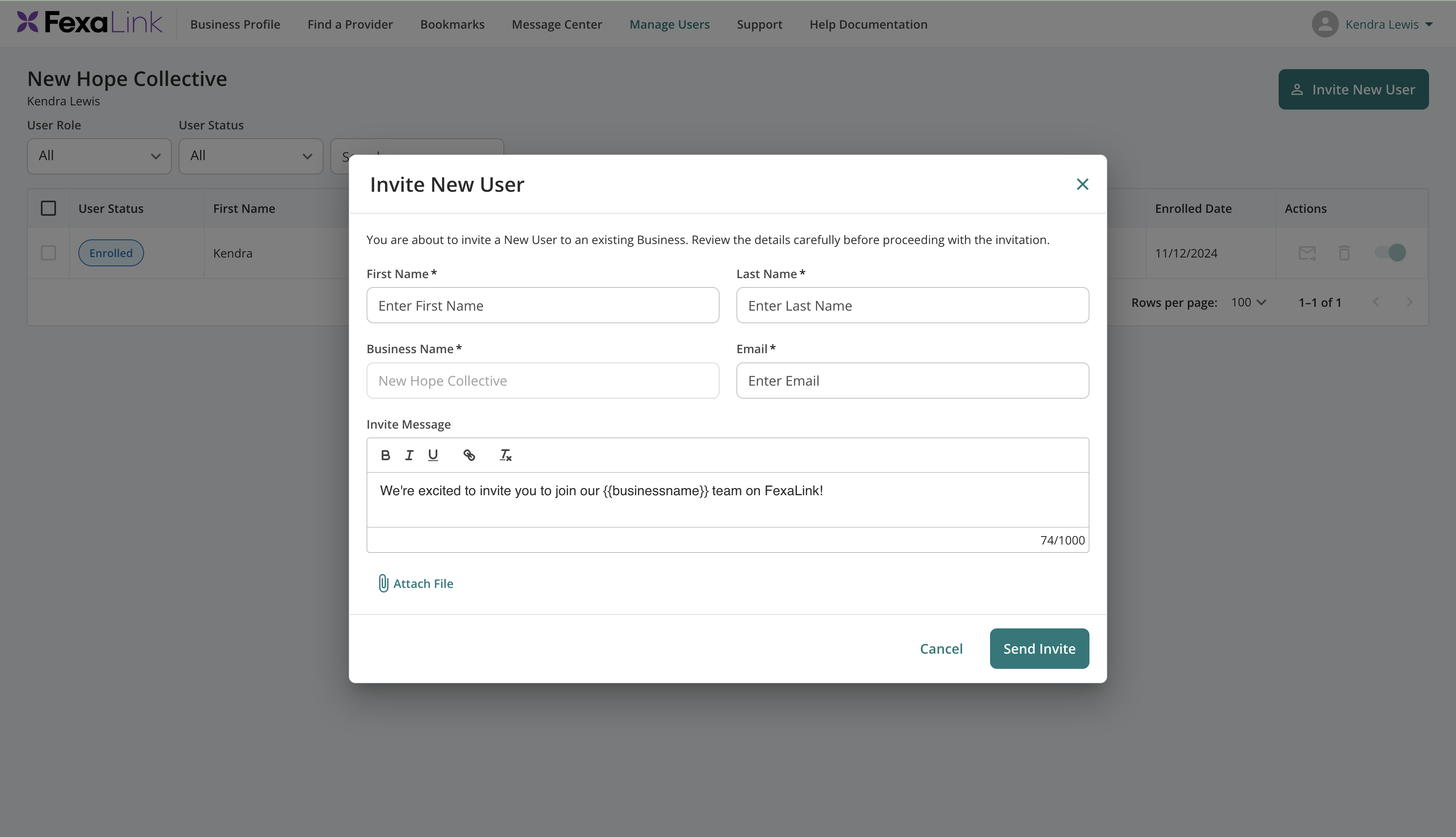The width and height of the screenshot is (1456, 837).
Task: Apply underline formatting in invite message
Action: [x=433, y=455]
